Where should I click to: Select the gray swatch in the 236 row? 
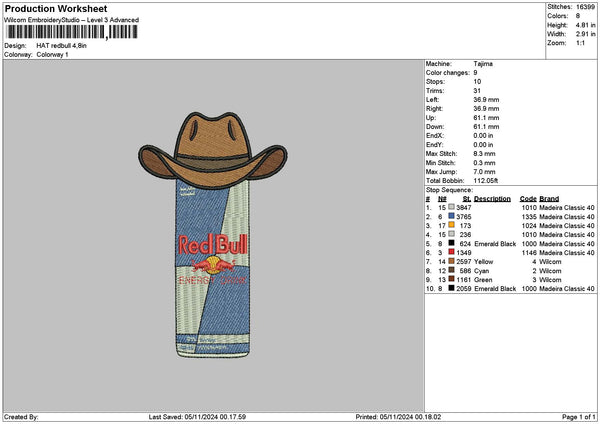pos(452,234)
